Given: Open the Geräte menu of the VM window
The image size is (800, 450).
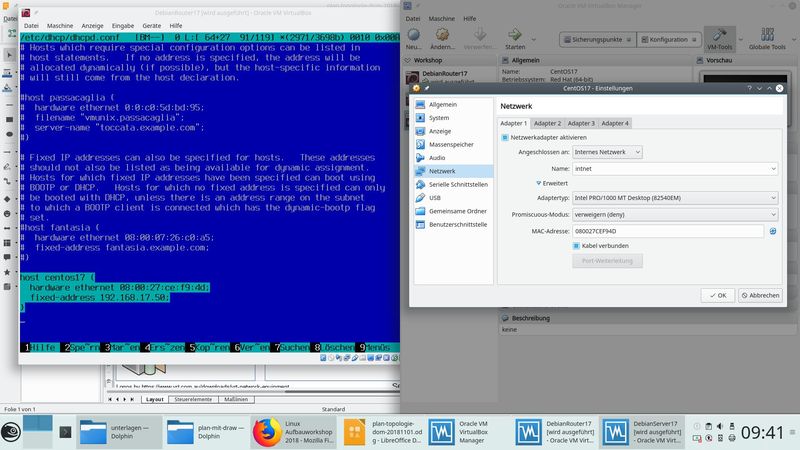Looking at the screenshot, I should pos(152,26).
